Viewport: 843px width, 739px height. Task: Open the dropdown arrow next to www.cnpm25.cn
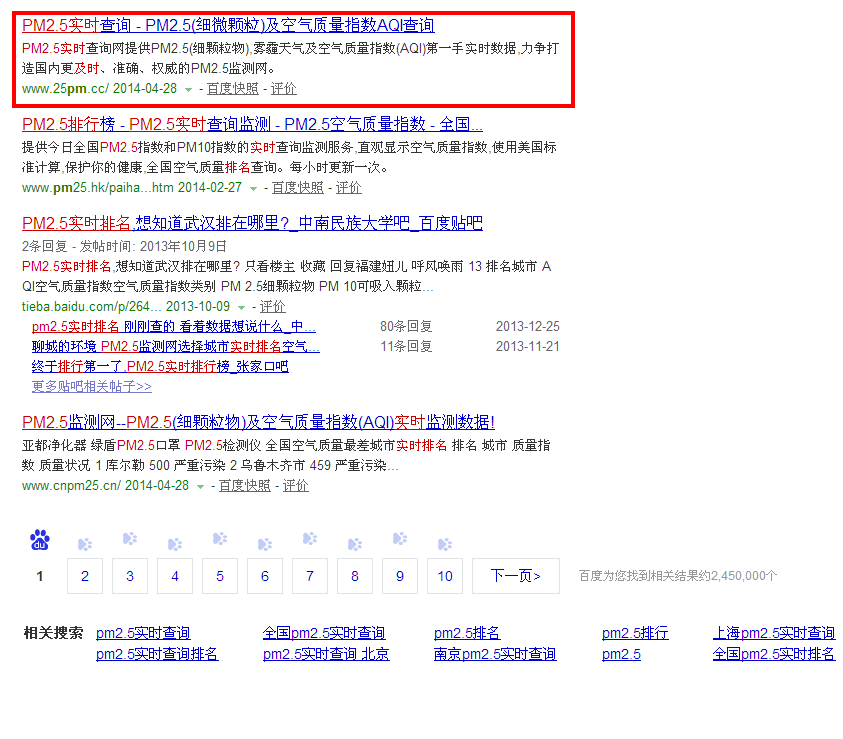[x=200, y=486]
